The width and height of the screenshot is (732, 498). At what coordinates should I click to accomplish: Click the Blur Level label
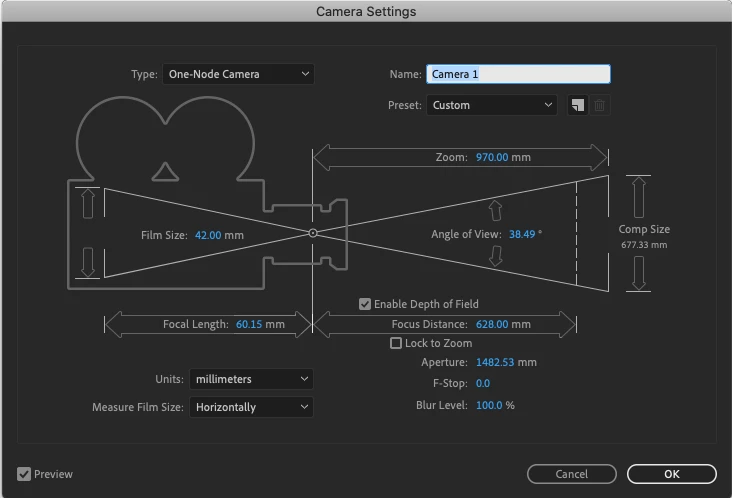442,405
